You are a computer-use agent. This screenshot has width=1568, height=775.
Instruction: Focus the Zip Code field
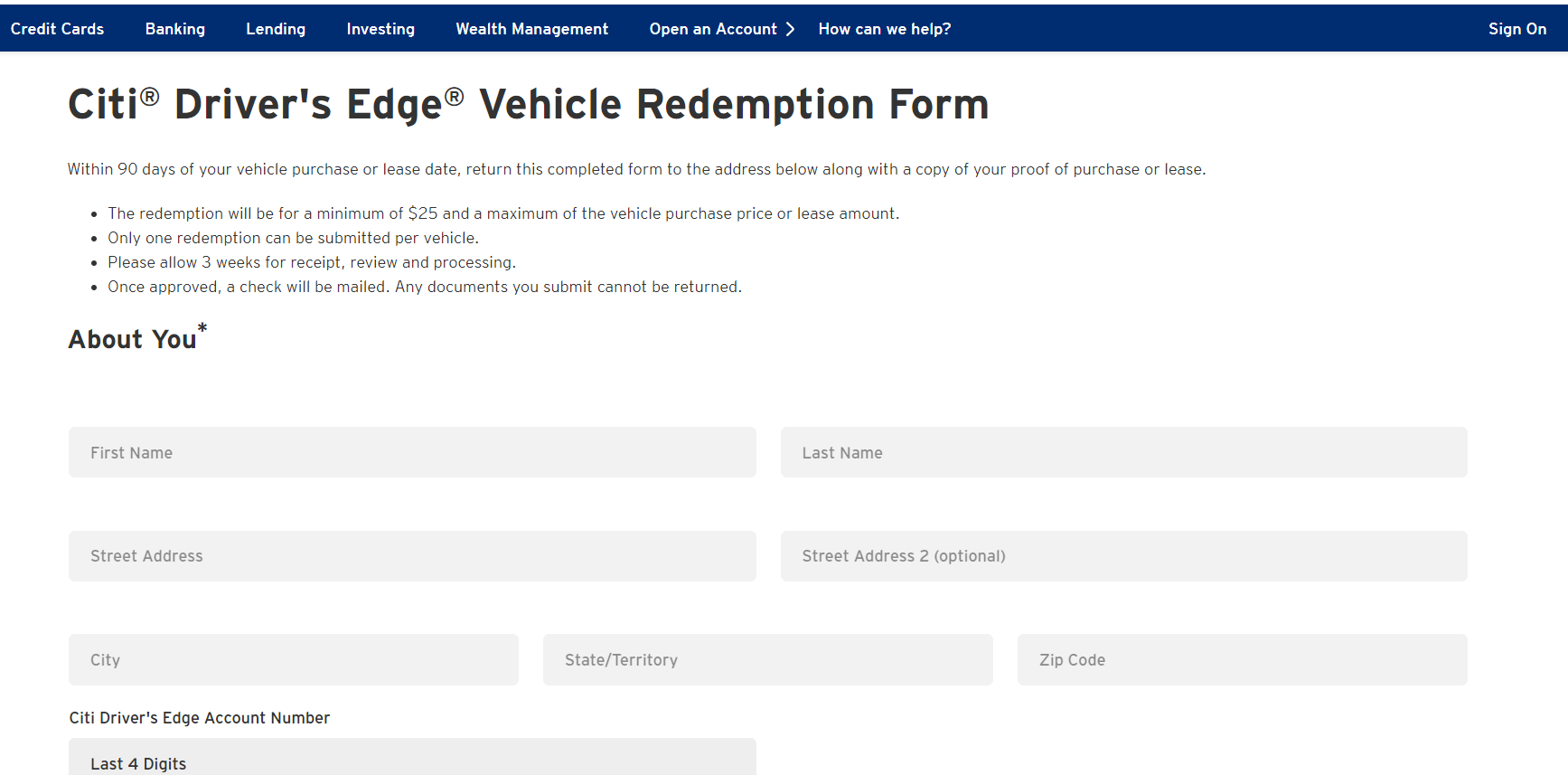pos(1243,659)
